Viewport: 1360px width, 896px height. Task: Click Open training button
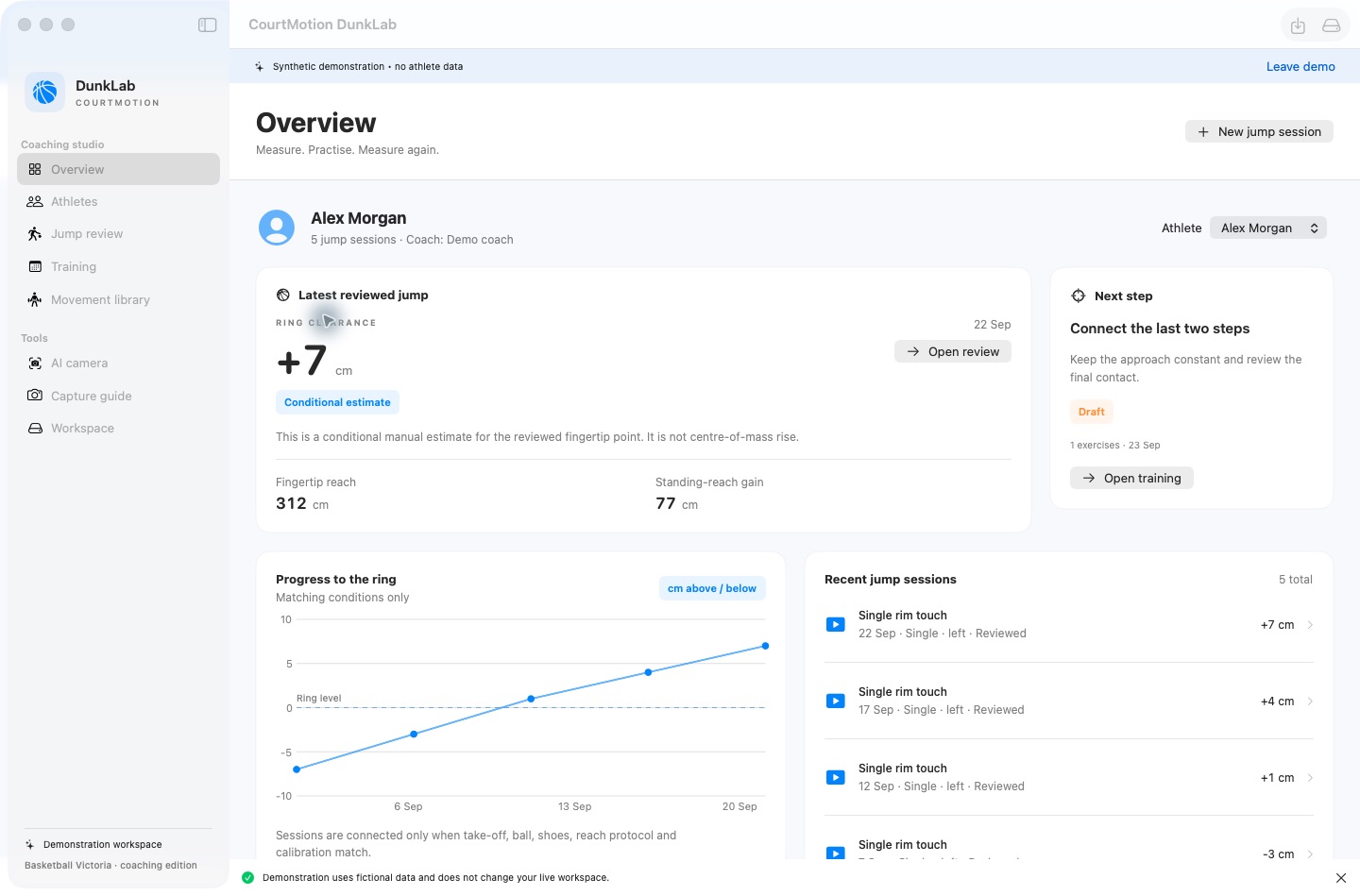point(1131,478)
